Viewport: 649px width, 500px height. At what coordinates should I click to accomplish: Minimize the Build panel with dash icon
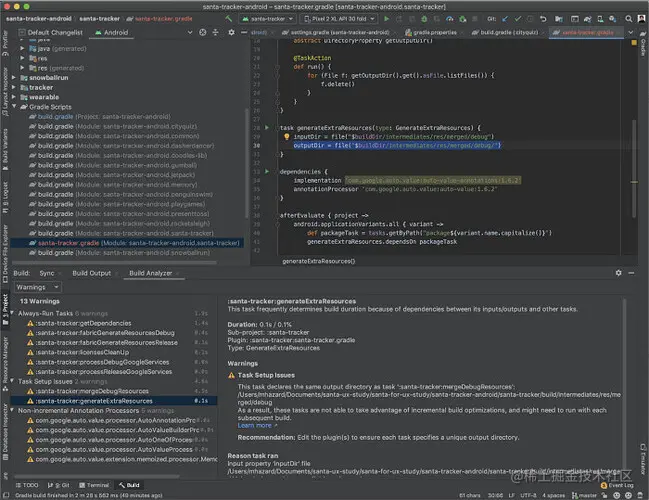(631, 273)
